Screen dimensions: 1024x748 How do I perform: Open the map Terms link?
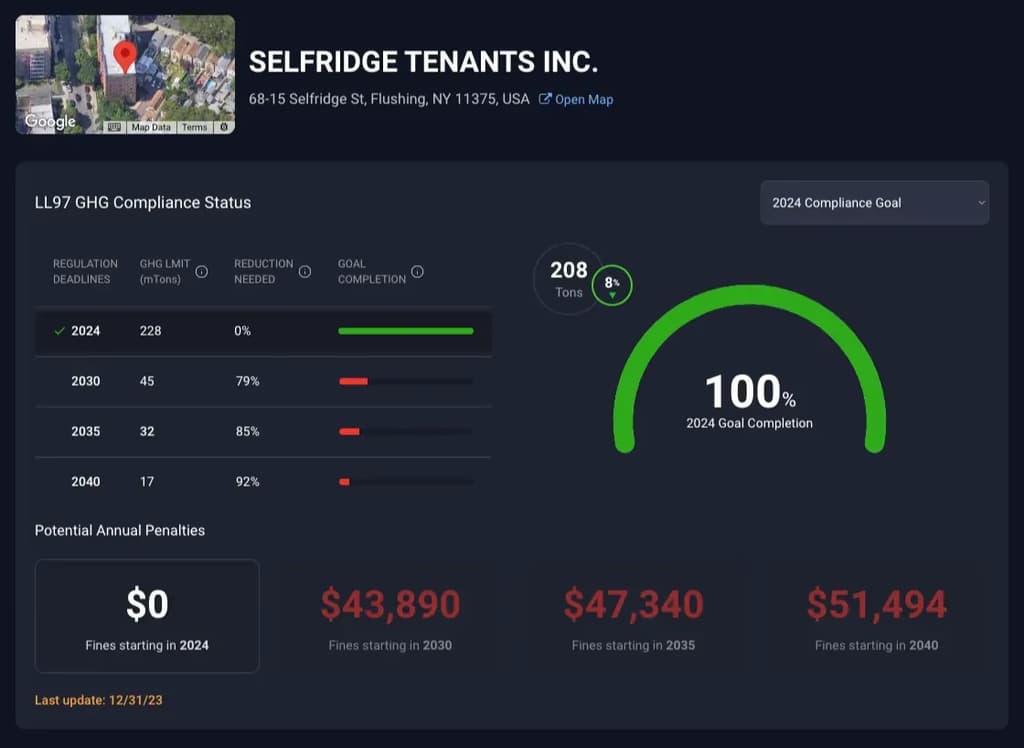coord(195,127)
